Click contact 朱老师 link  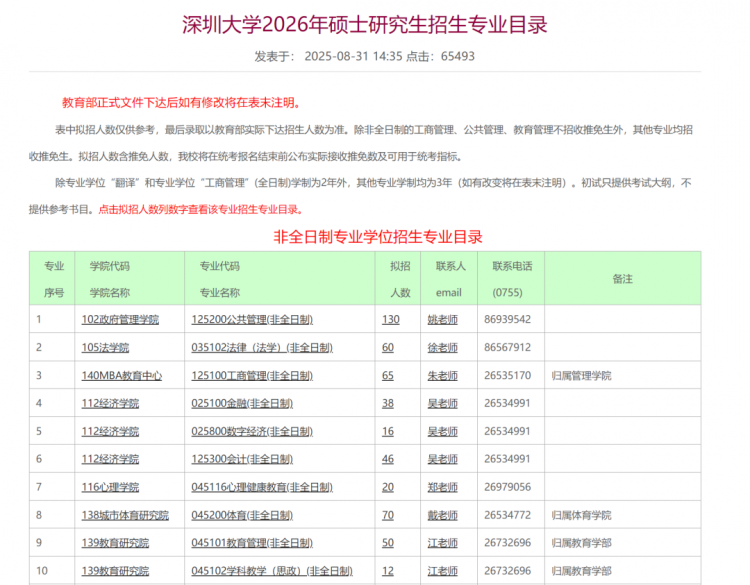(442, 376)
